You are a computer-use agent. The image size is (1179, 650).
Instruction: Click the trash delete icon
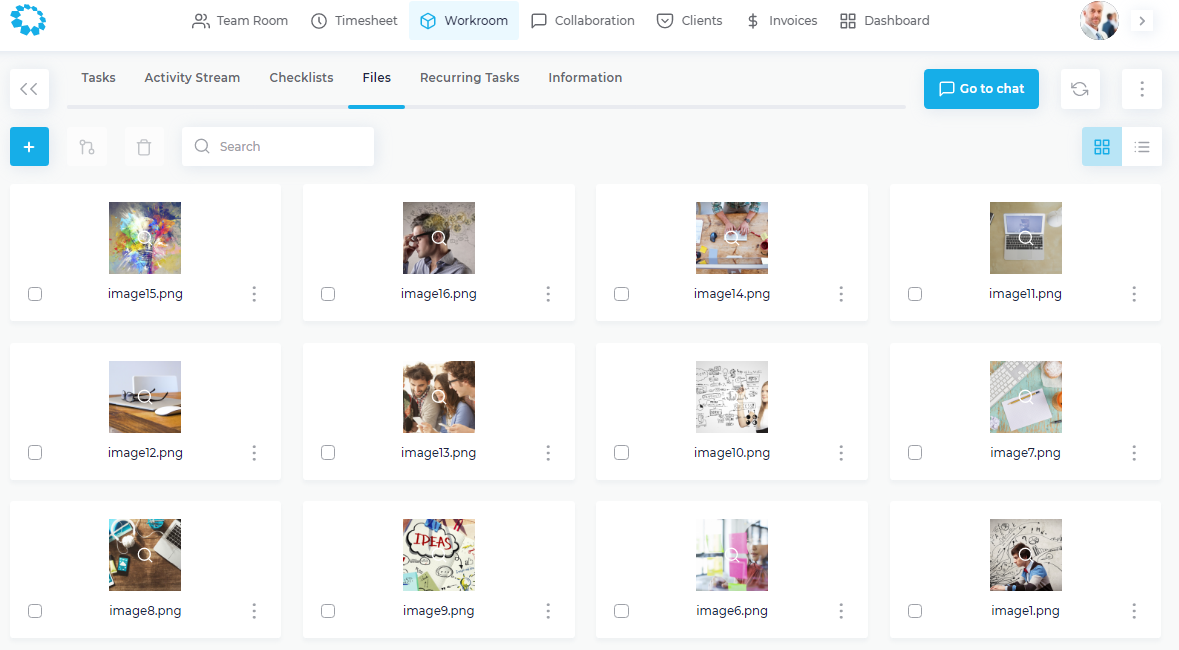coord(144,147)
